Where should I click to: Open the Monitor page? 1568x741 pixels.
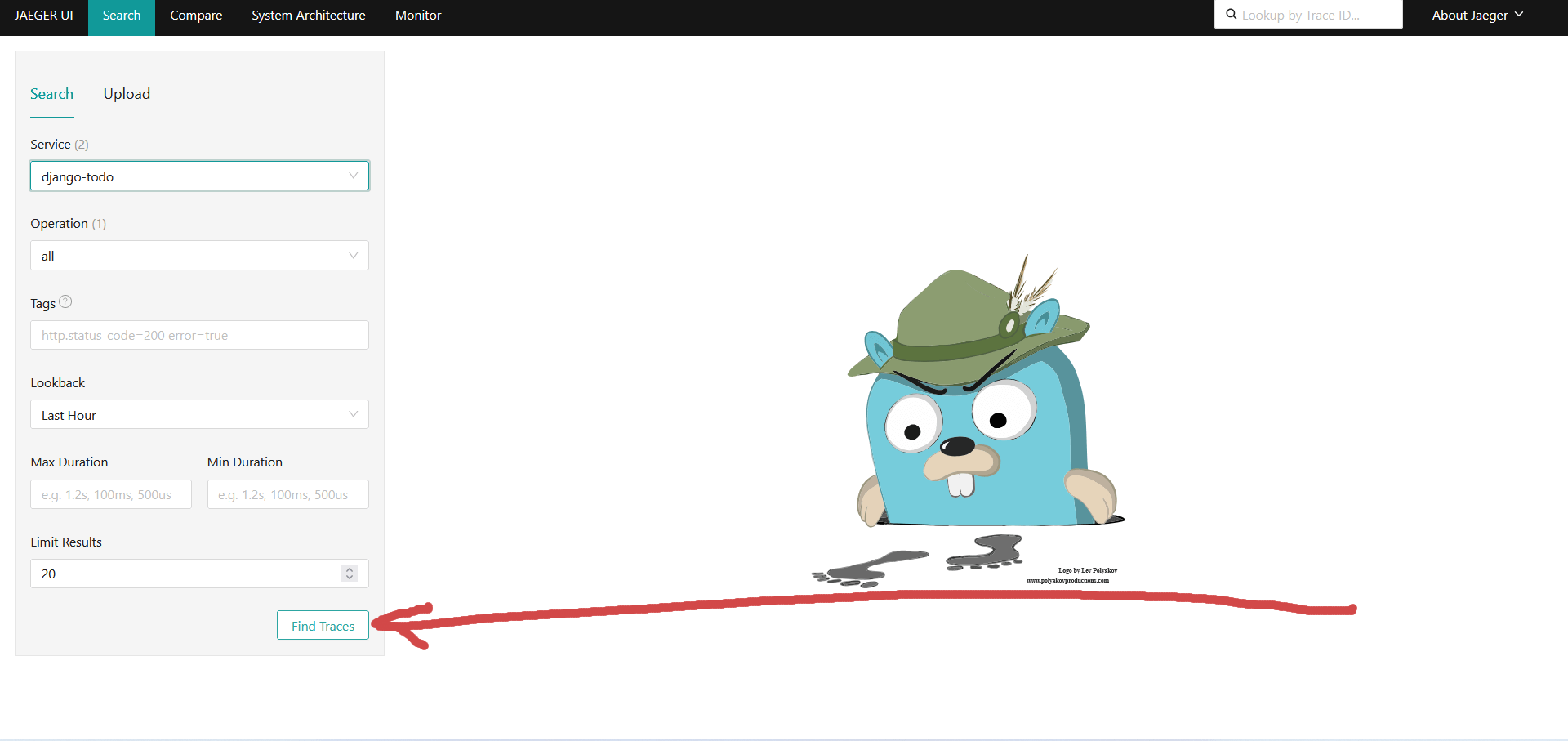click(x=418, y=16)
